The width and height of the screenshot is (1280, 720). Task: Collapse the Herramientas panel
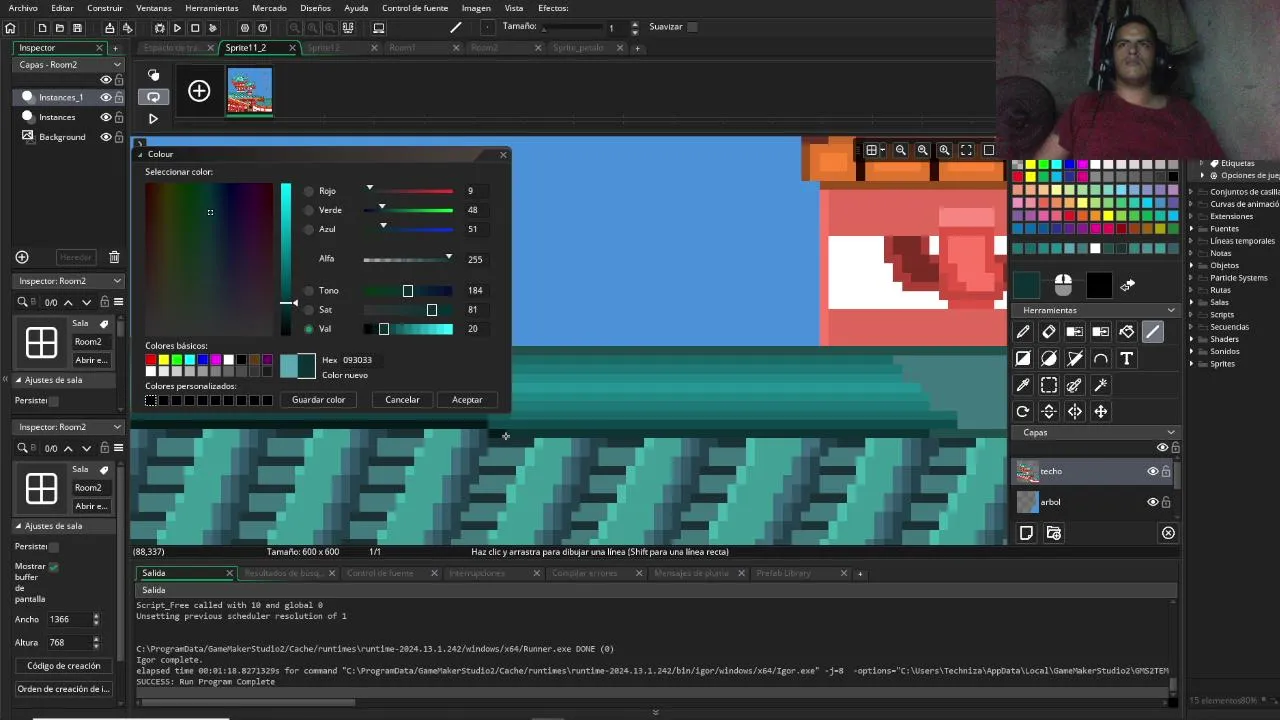tap(1171, 310)
